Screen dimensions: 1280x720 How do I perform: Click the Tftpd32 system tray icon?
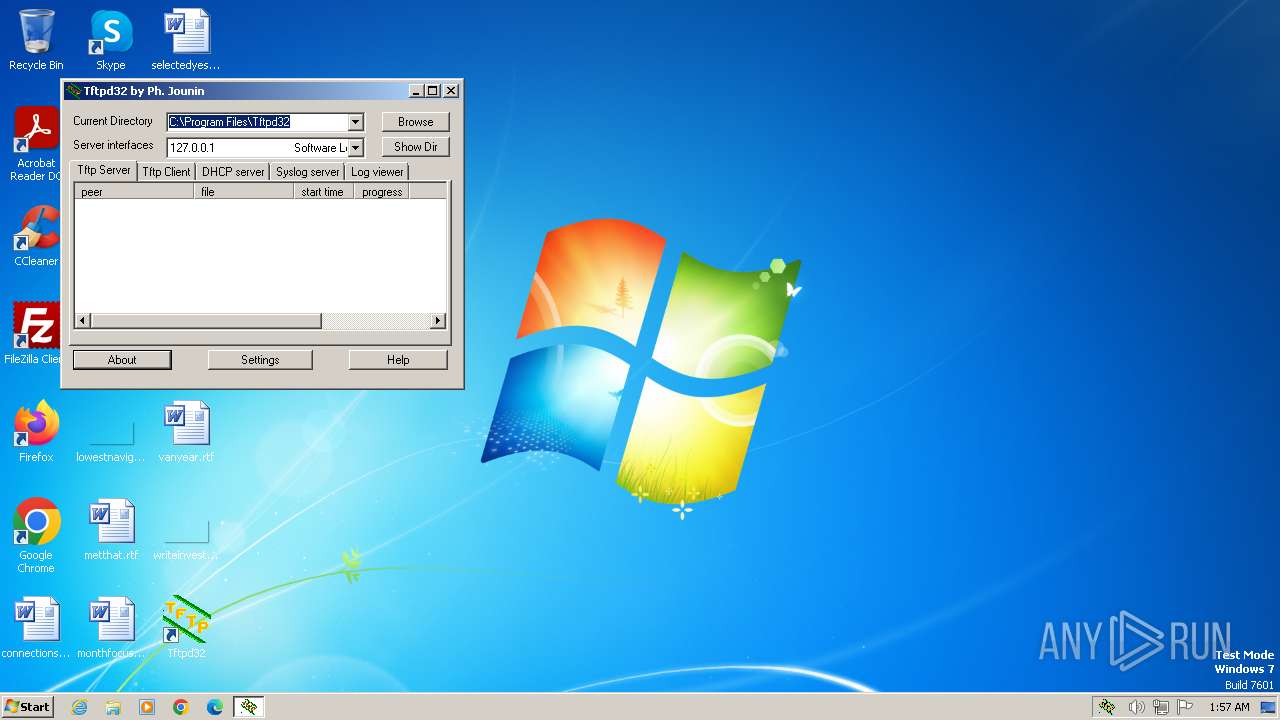pyautogui.click(x=1107, y=707)
